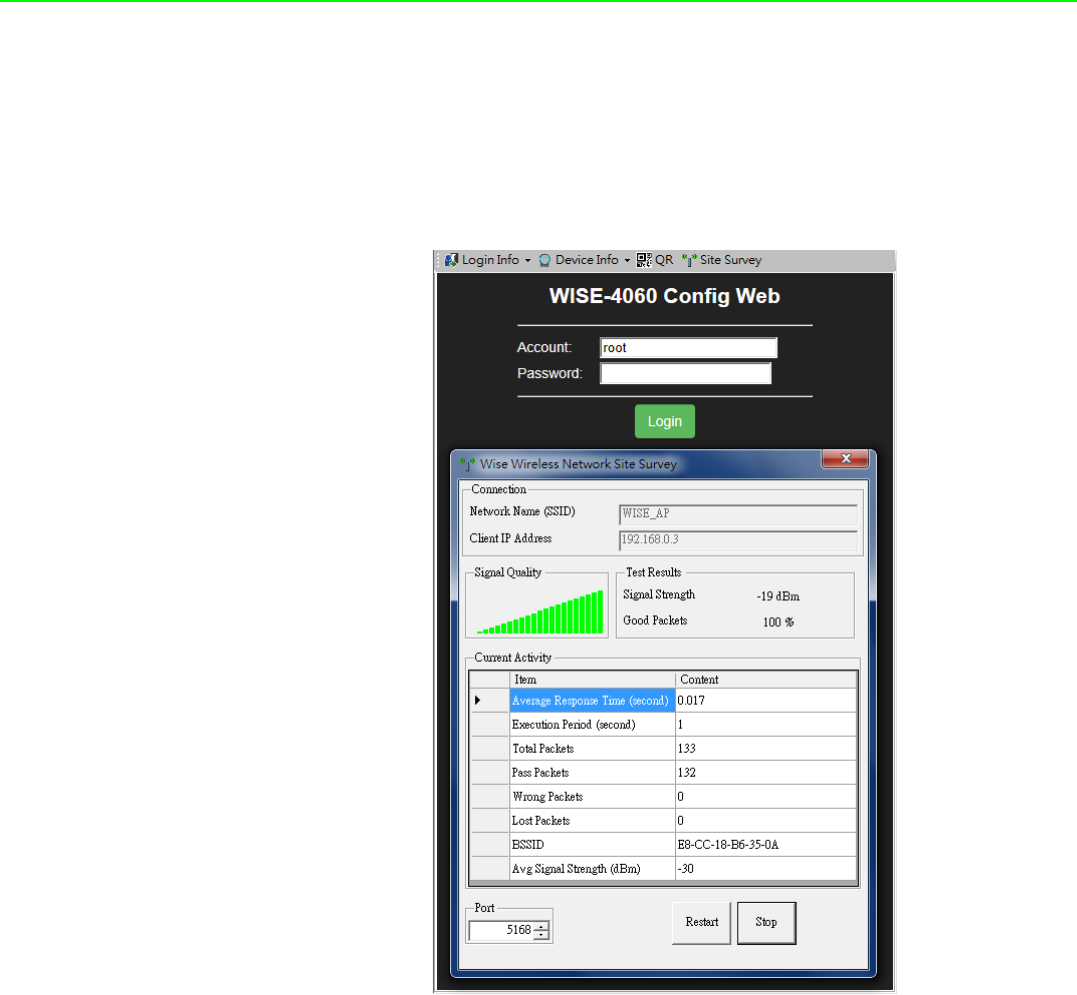Click the Content column header
Viewport: 1077px width, 995px height.
[766, 680]
